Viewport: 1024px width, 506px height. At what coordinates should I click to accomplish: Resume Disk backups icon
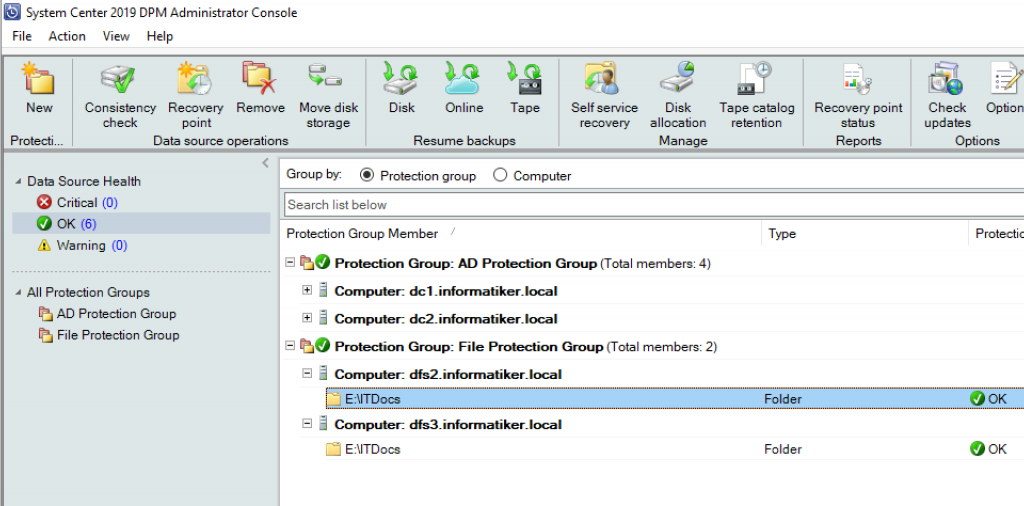pyautogui.click(x=401, y=79)
